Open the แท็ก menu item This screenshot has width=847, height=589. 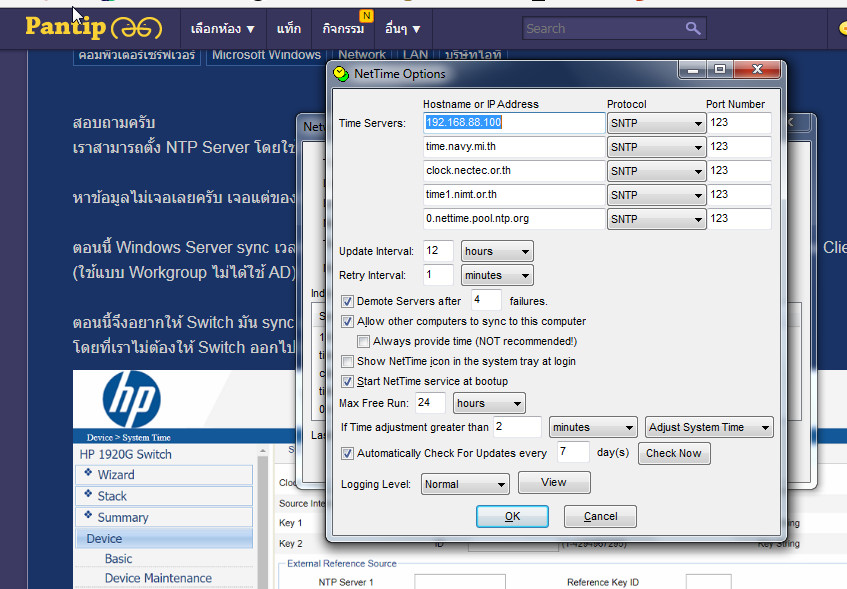coord(289,29)
